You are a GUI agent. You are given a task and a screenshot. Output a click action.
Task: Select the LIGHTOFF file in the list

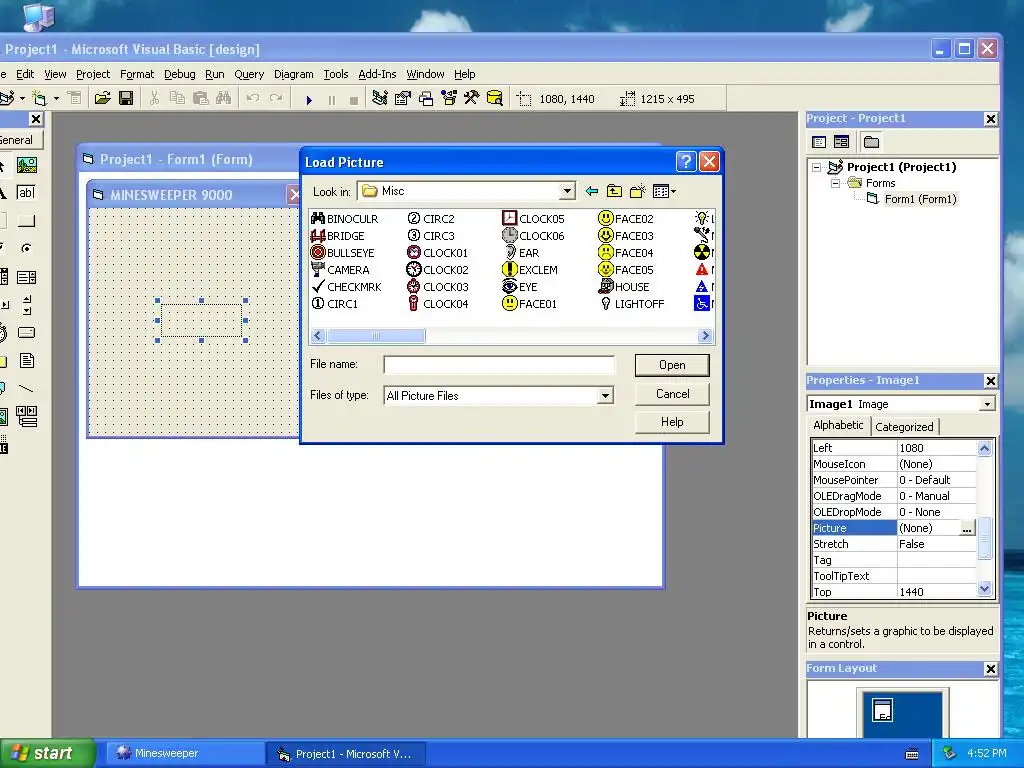point(632,304)
